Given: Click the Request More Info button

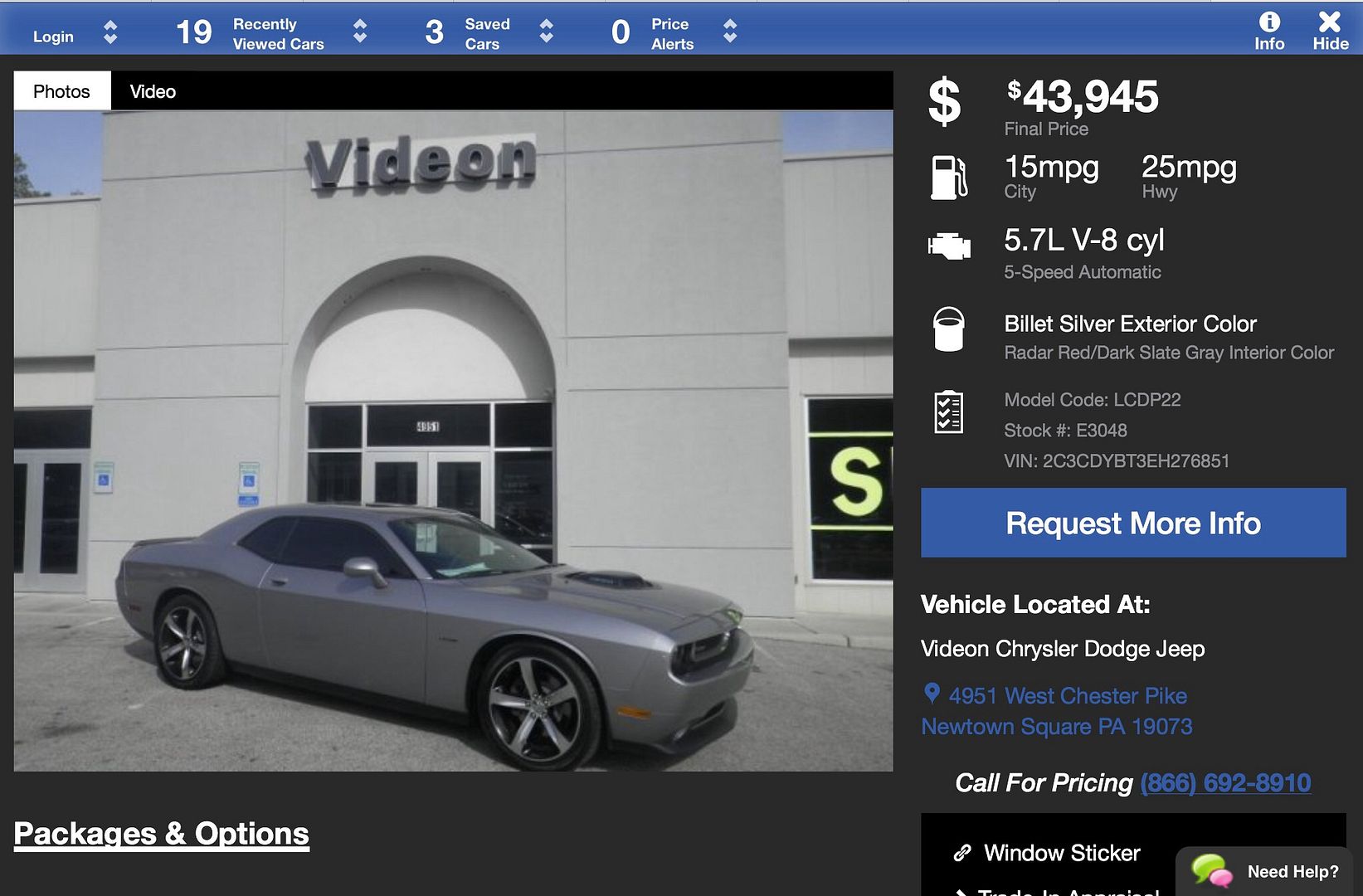Looking at the screenshot, I should (x=1133, y=523).
